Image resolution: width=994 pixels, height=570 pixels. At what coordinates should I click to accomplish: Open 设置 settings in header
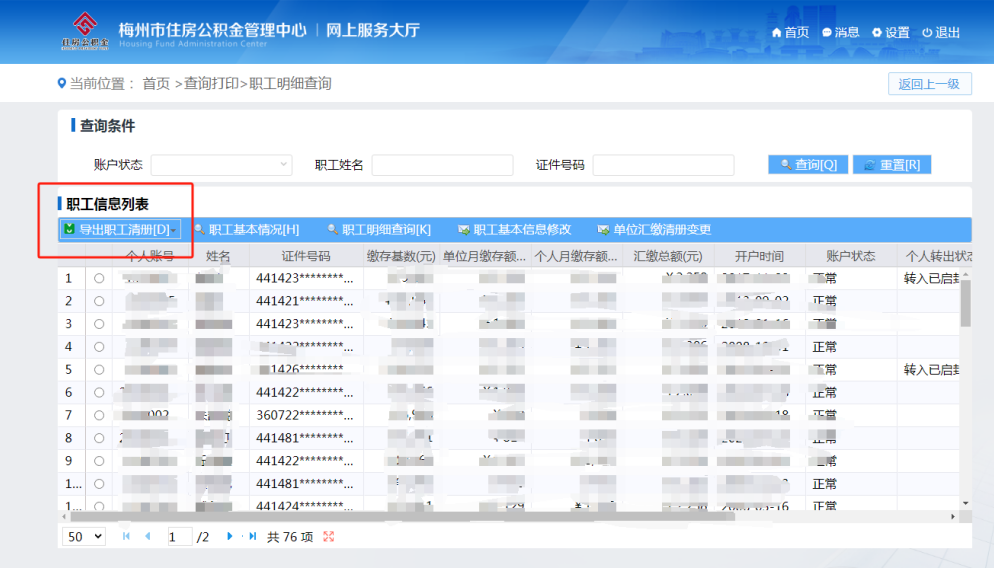[x=891, y=32]
